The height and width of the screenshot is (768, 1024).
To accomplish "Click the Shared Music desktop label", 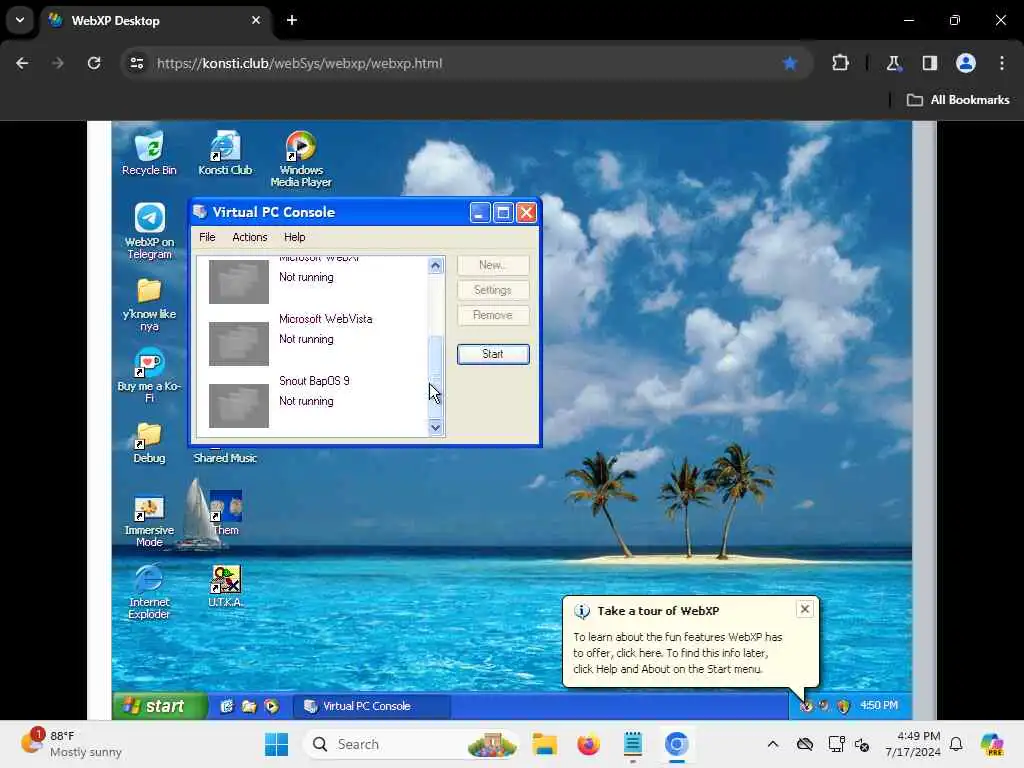I will [225, 458].
